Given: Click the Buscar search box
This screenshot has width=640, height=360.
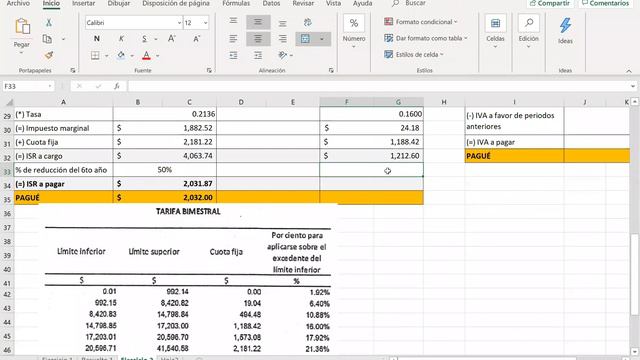Looking at the screenshot, I should point(409,3).
